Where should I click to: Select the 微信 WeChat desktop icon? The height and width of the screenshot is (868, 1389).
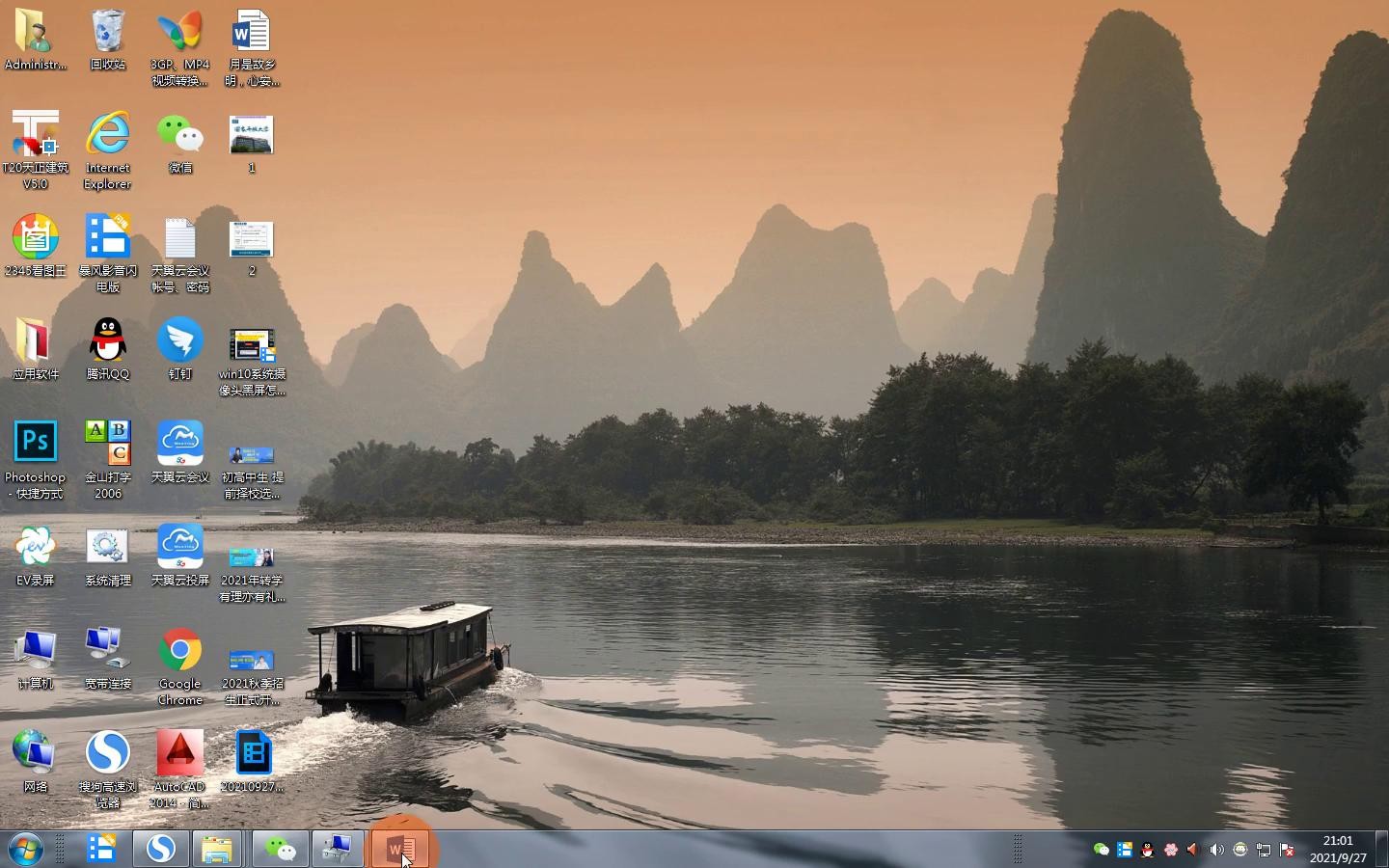point(180,135)
